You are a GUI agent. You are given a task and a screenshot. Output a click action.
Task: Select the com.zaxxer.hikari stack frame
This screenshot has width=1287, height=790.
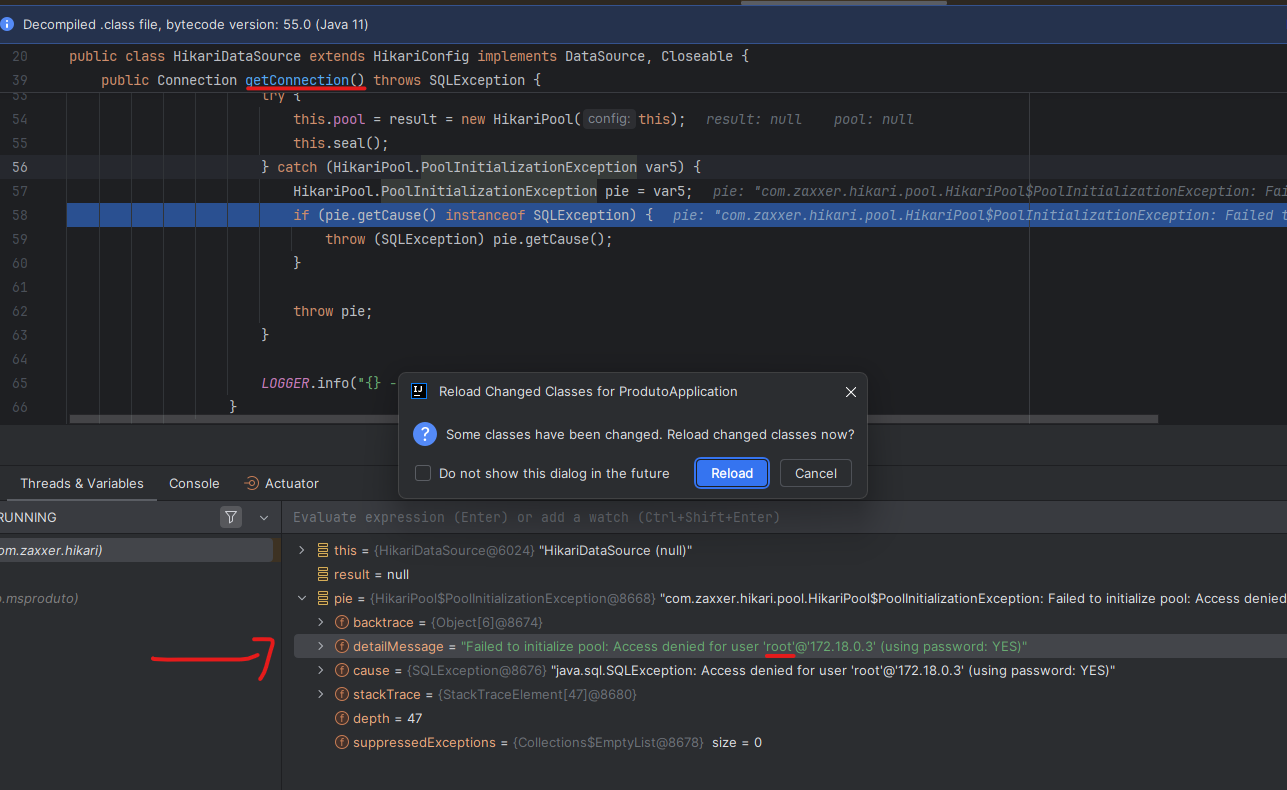(136, 550)
